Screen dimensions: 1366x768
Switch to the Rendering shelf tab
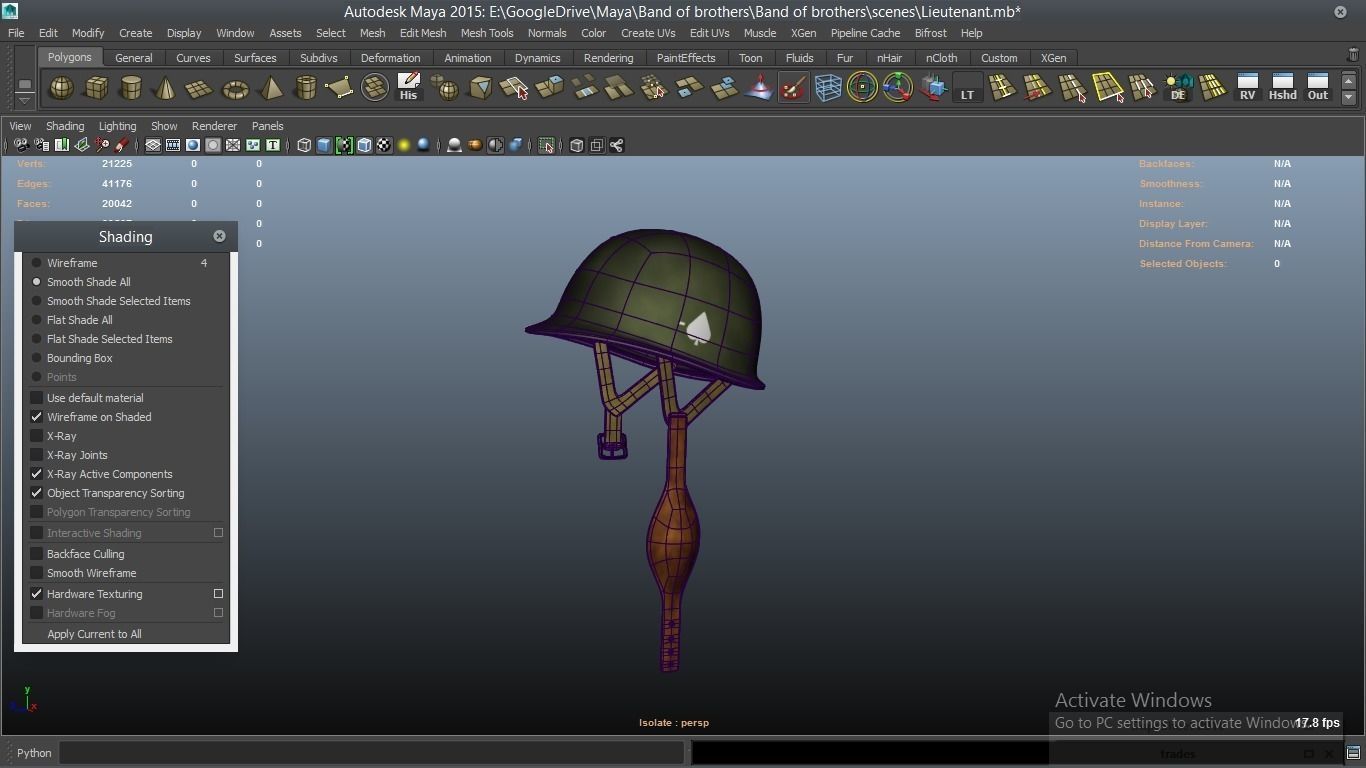click(x=608, y=58)
